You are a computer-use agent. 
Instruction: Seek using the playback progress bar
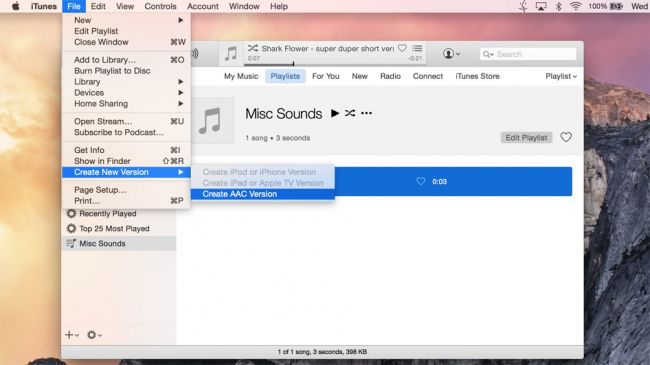[x=334, y=63]
